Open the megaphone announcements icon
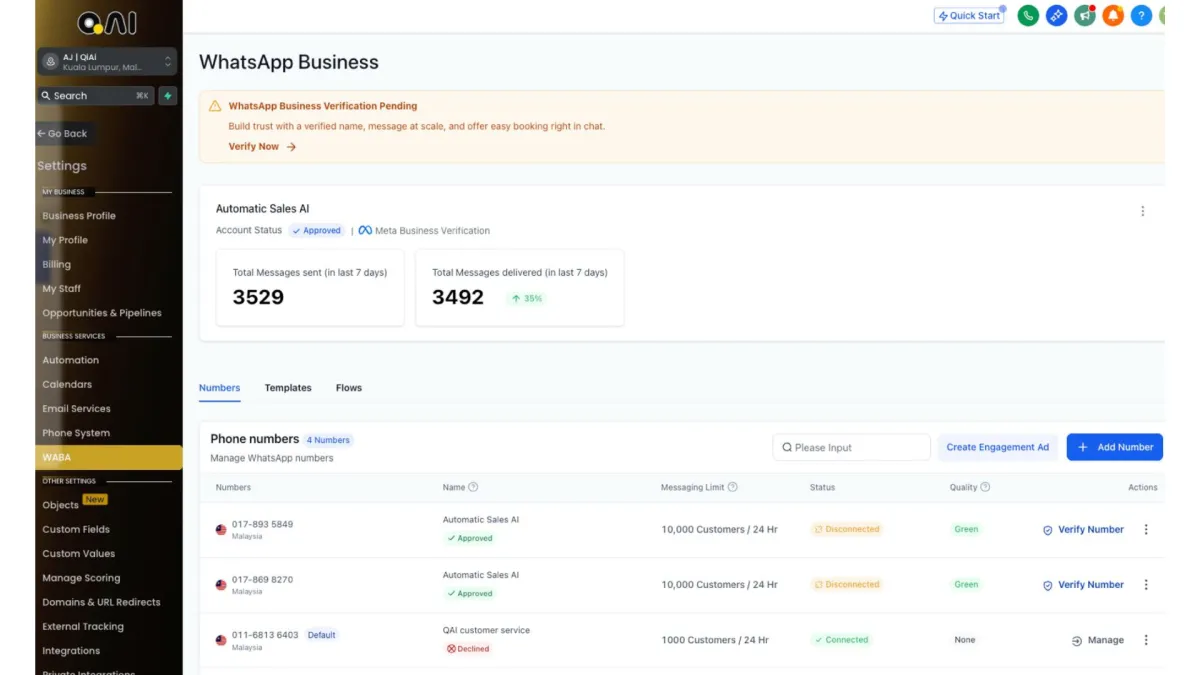The image size is (1200, 675). [1084, 16]
